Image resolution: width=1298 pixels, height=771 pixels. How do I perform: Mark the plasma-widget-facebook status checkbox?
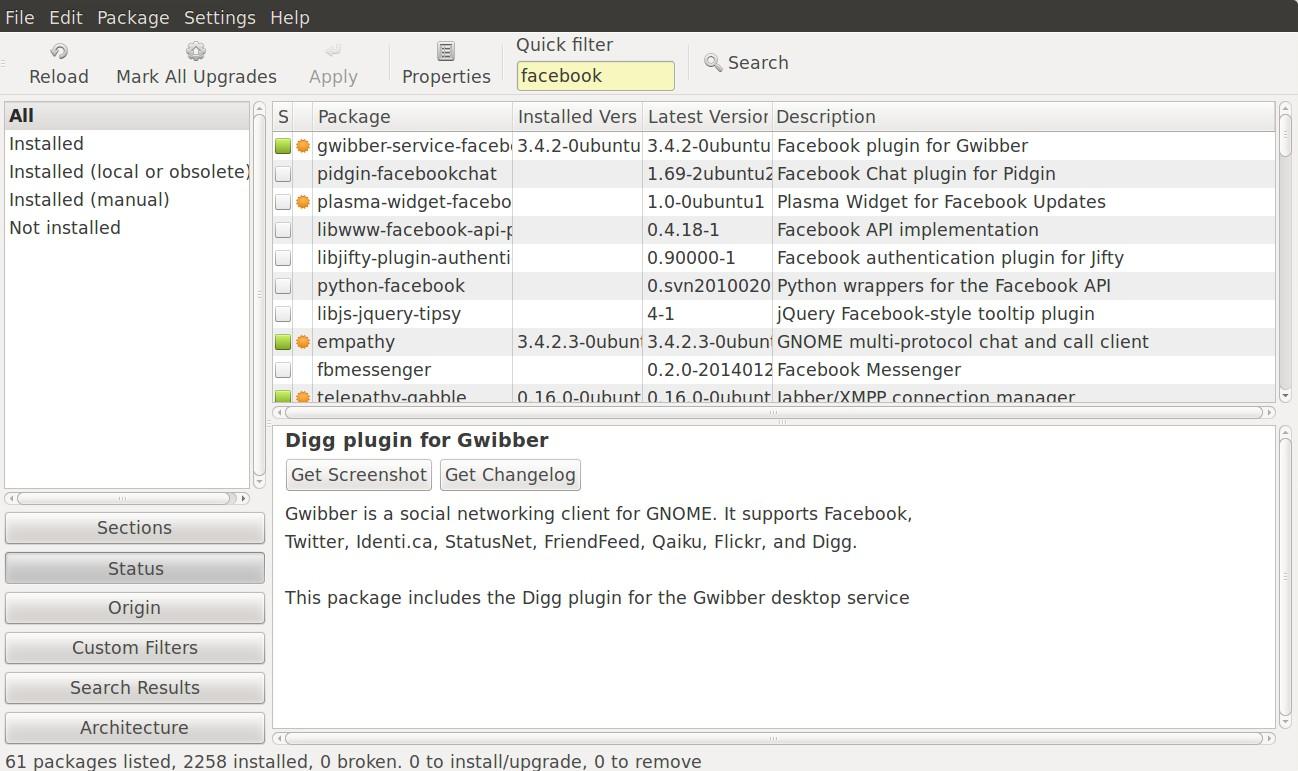(284, 202)
